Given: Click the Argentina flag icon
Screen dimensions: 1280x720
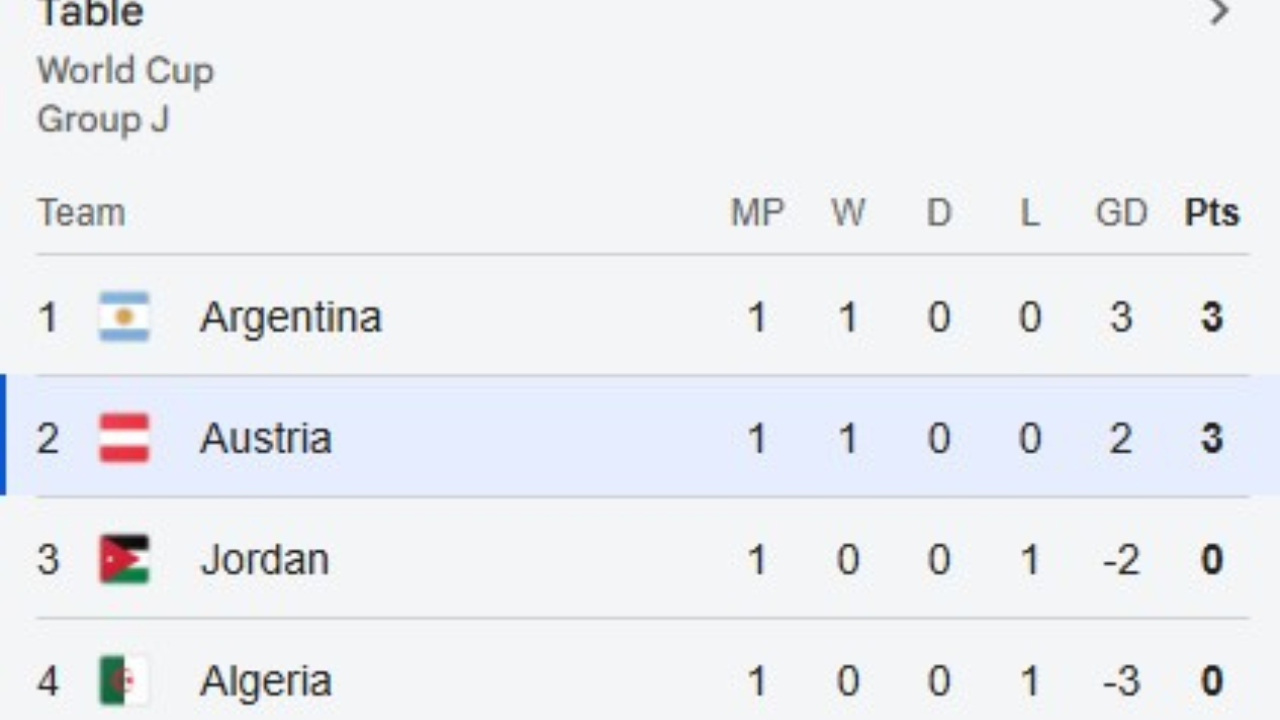Looking at the screenshot, I should coord(124,317).
